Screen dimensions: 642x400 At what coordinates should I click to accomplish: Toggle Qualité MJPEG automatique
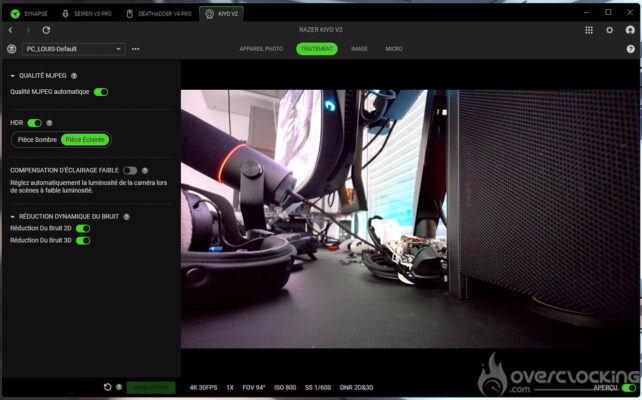click(x=101, y=92)
